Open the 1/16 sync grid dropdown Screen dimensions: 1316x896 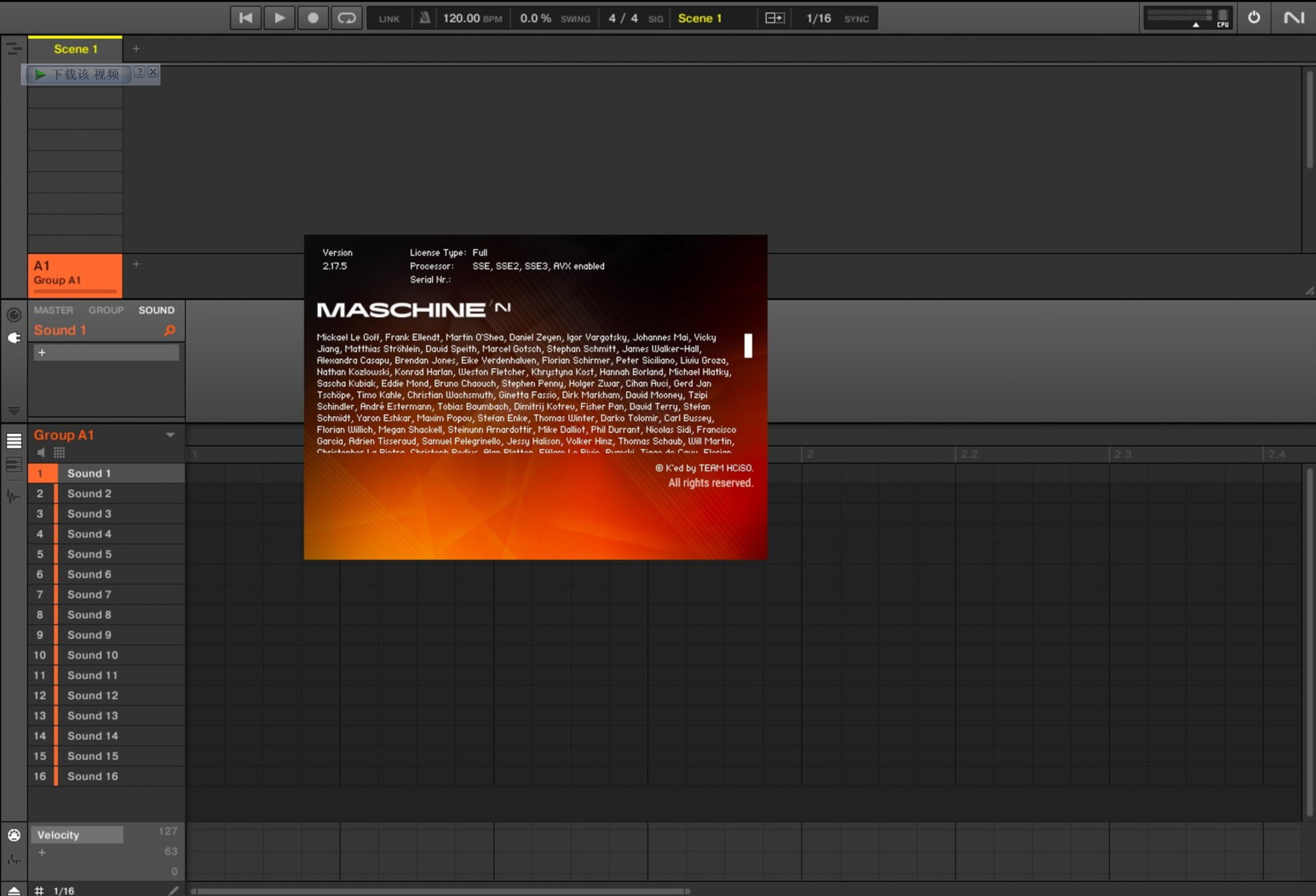pos(818,18)
